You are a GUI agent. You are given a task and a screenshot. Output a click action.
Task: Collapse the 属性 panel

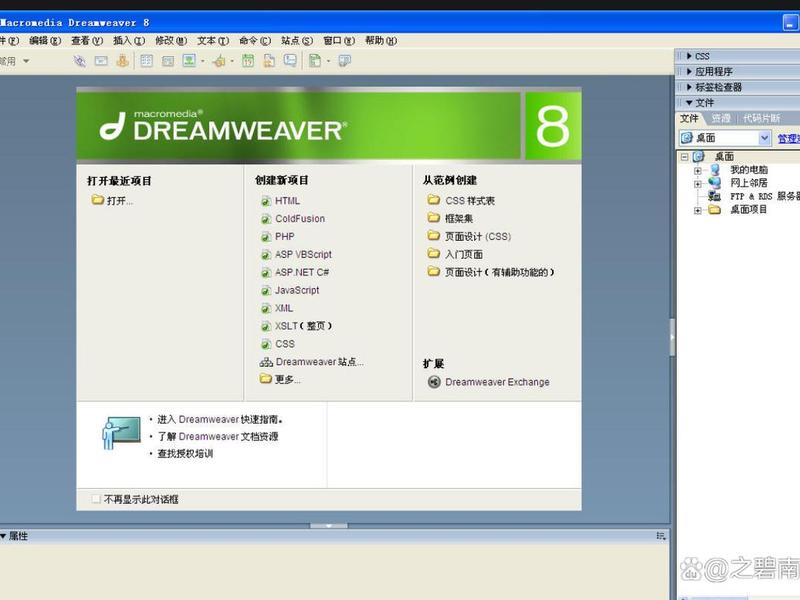click(x=3, y=536)
